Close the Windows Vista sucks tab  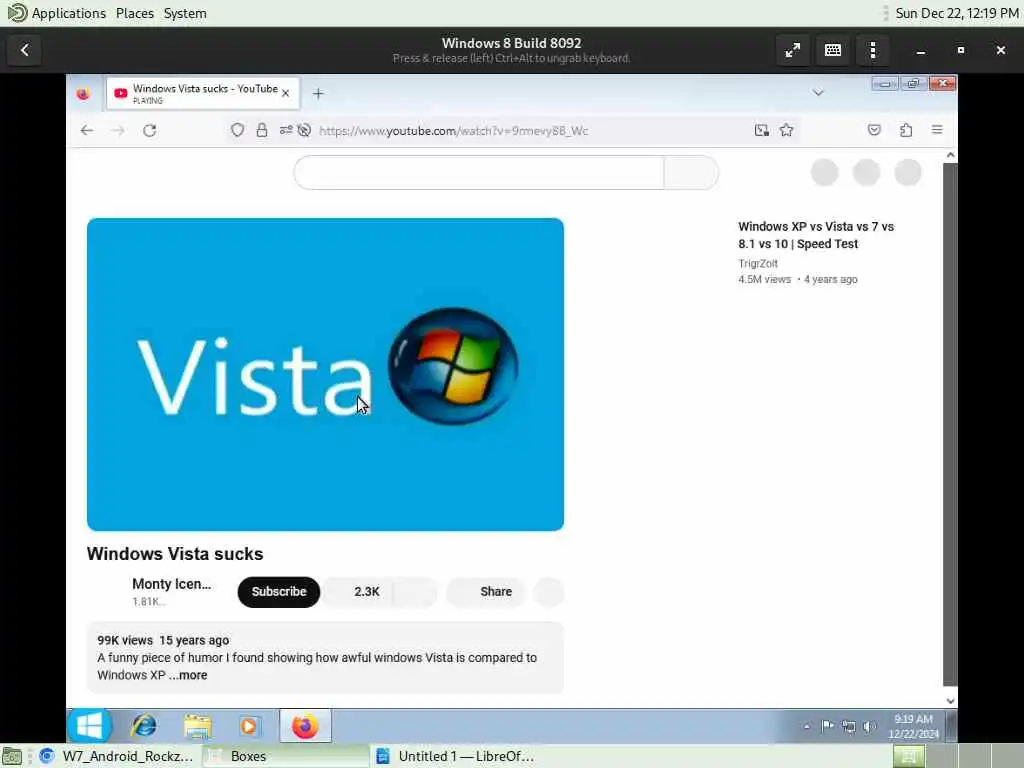point(285,93)
